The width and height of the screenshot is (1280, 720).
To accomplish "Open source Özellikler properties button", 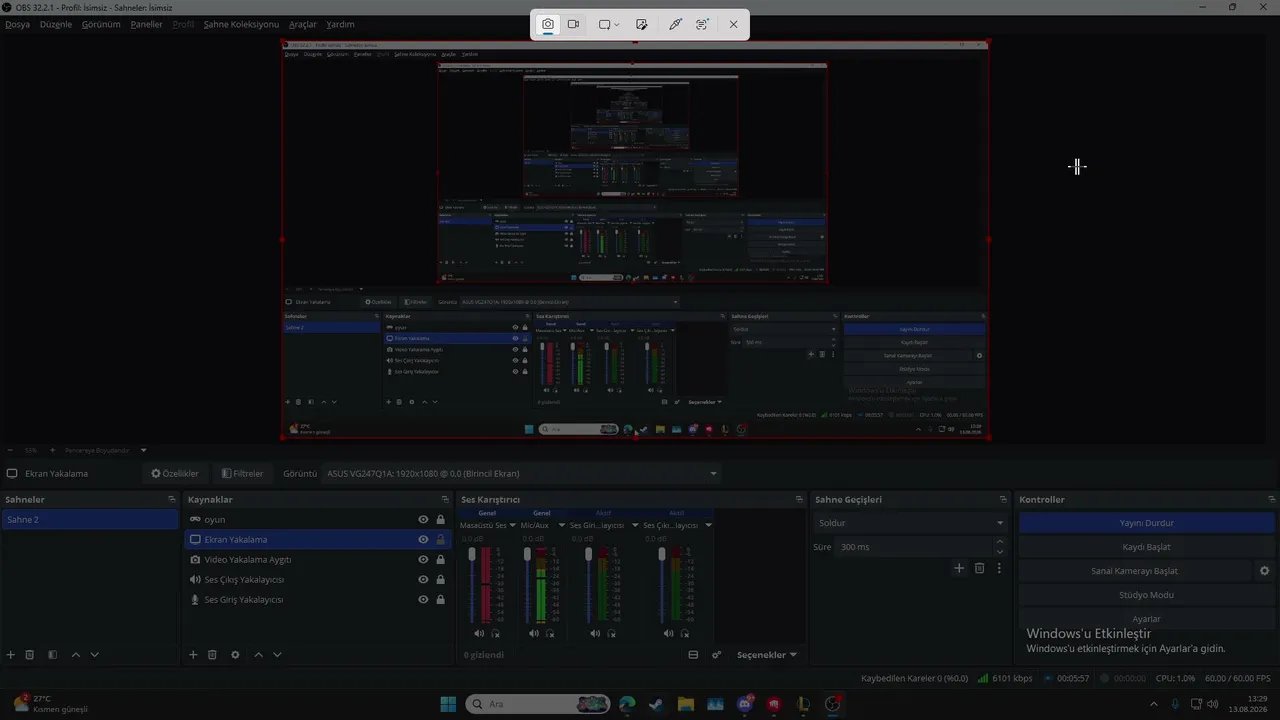I will [x=175, y=473].
